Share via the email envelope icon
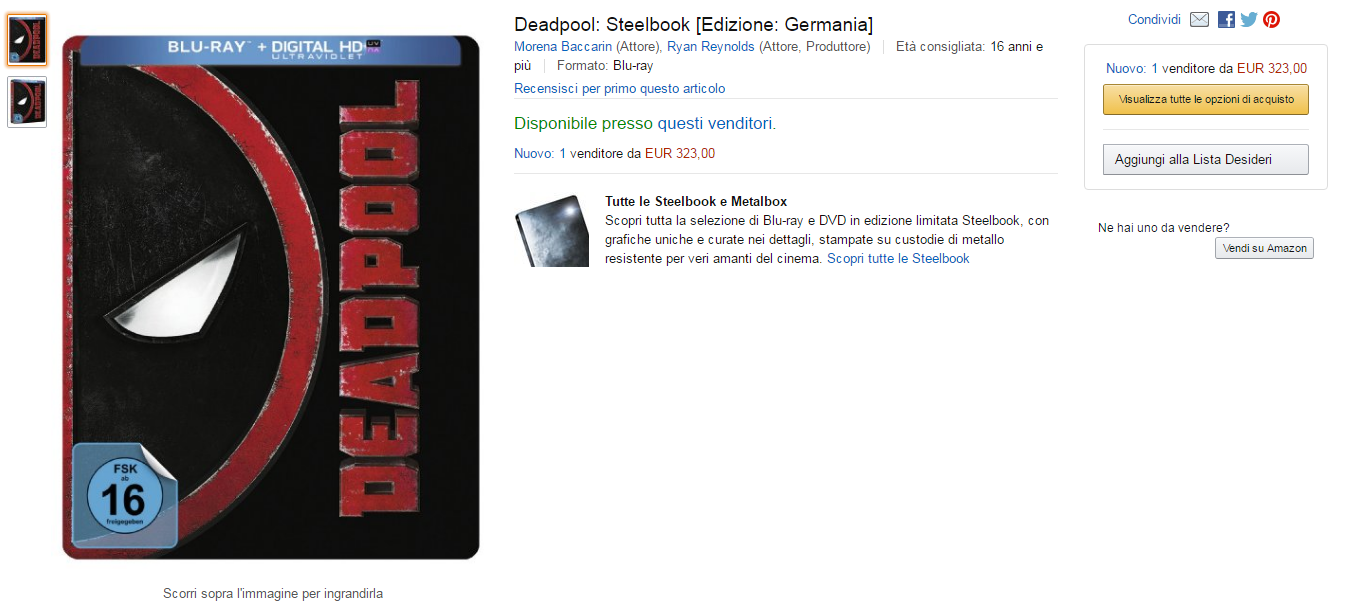The image size is (1345, 611). tap(1200, 20)
